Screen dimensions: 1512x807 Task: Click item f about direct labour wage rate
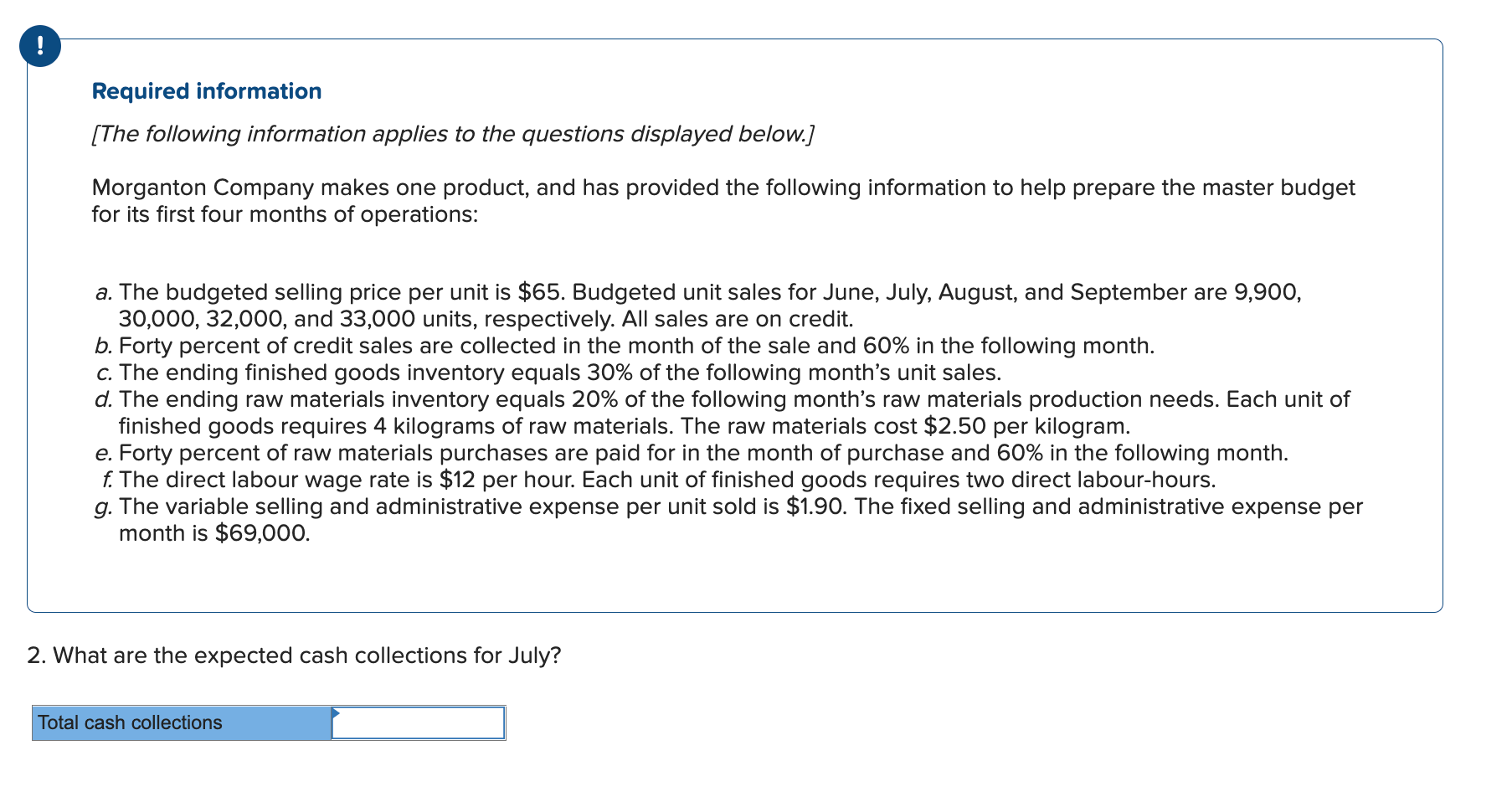pyautogui.click(x=666, y=480)
